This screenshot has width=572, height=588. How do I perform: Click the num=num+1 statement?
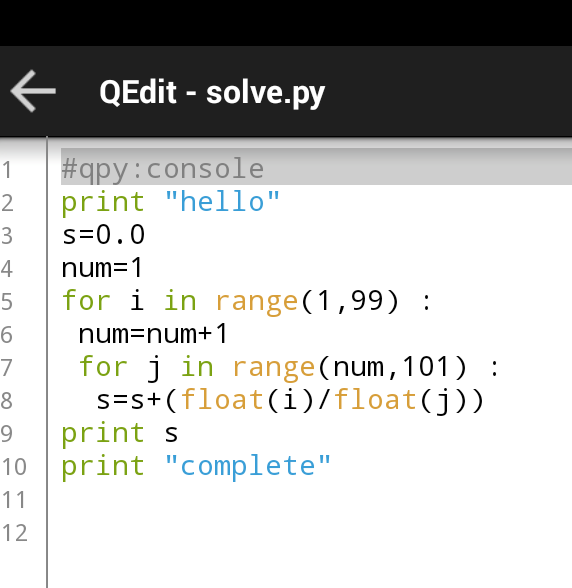(153, 334)
